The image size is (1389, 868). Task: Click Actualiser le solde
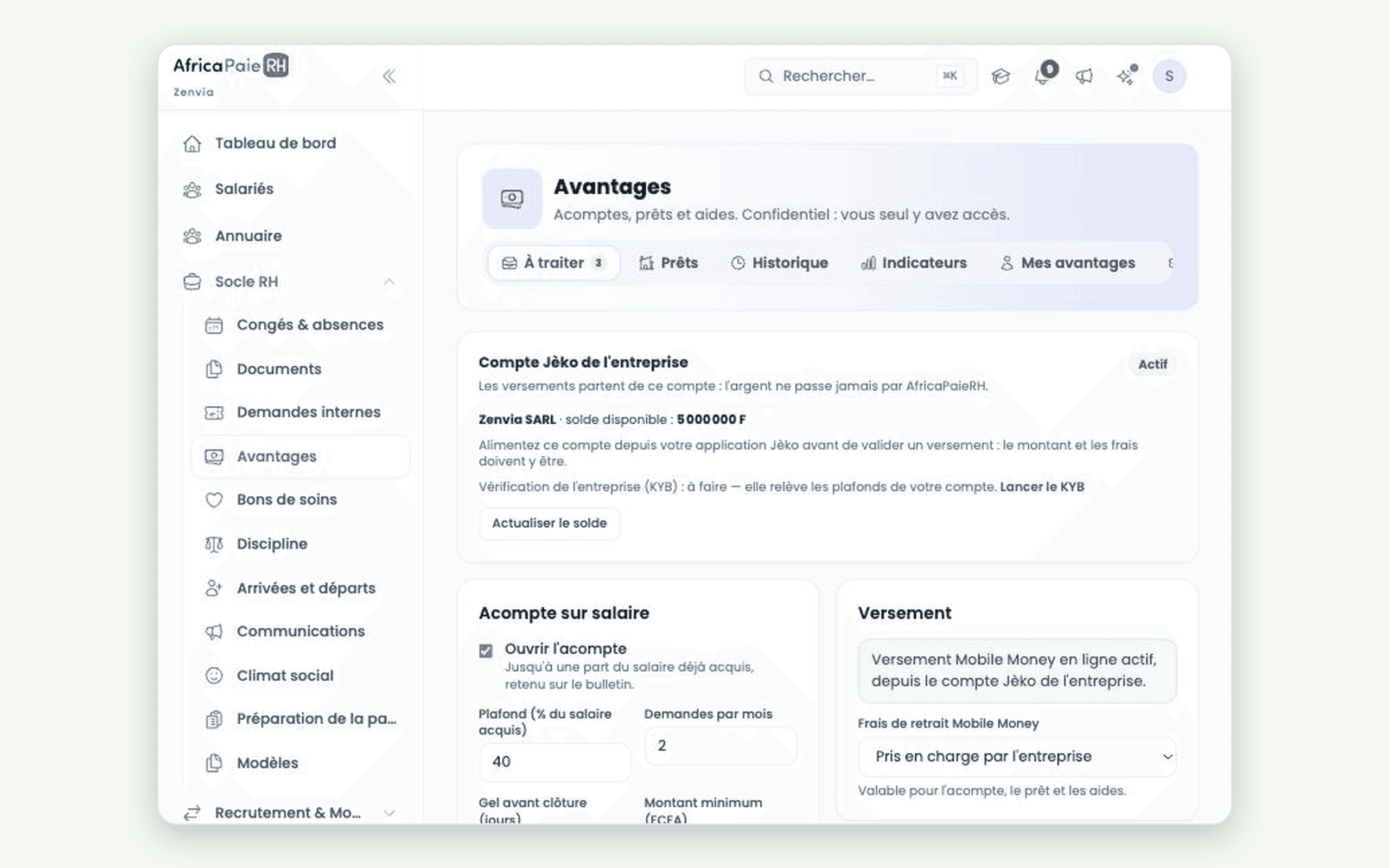point(549,523)
